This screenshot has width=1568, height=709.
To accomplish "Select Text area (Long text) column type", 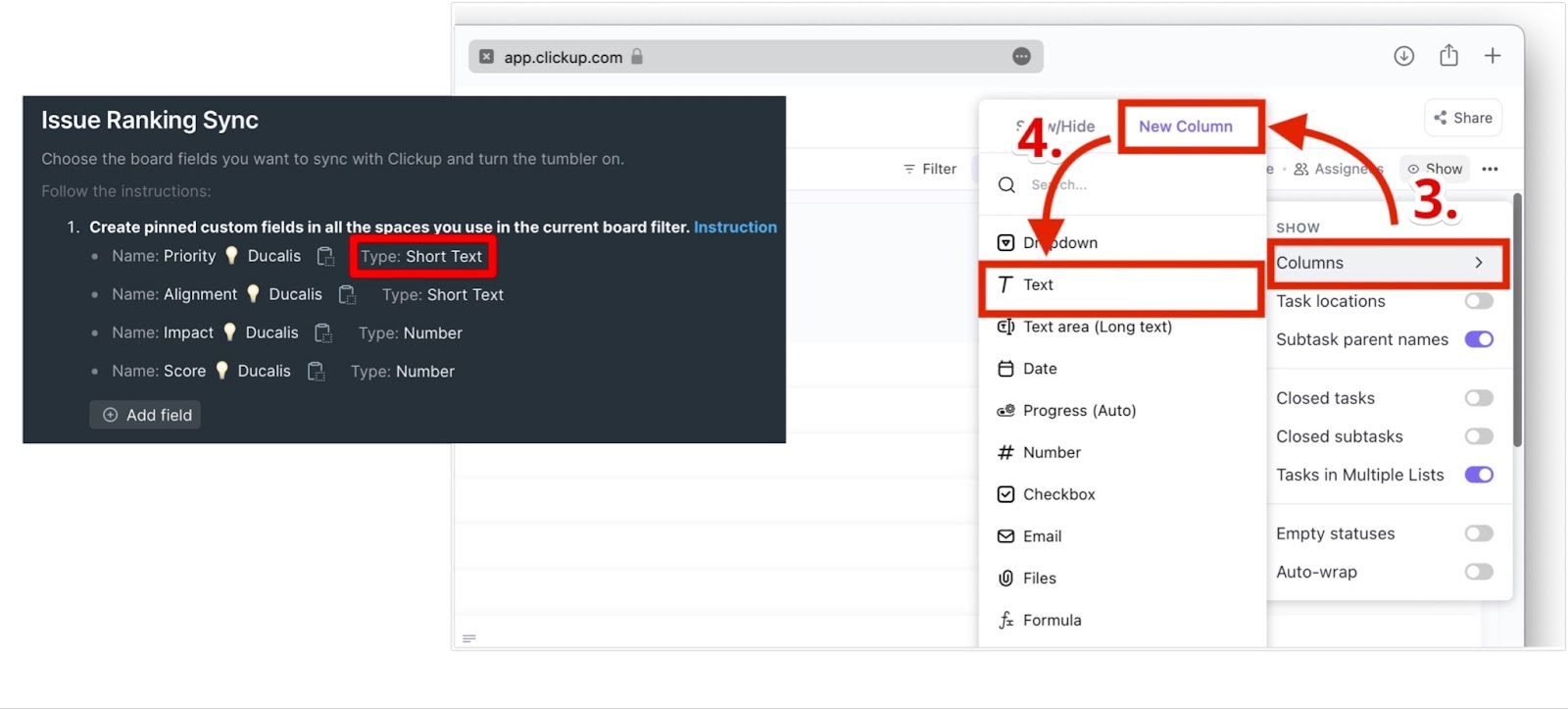I will pos(1122,327).
